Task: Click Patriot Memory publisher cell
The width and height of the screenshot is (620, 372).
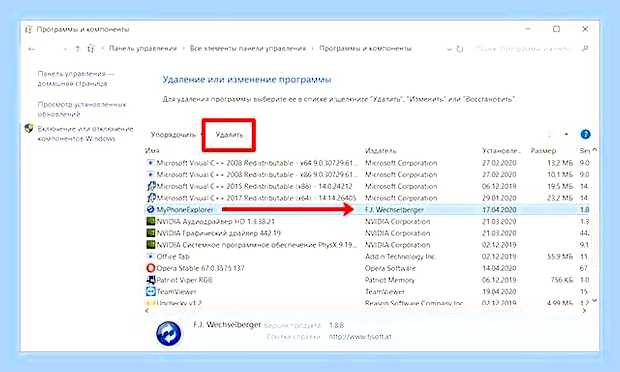Action: [389, 280]
